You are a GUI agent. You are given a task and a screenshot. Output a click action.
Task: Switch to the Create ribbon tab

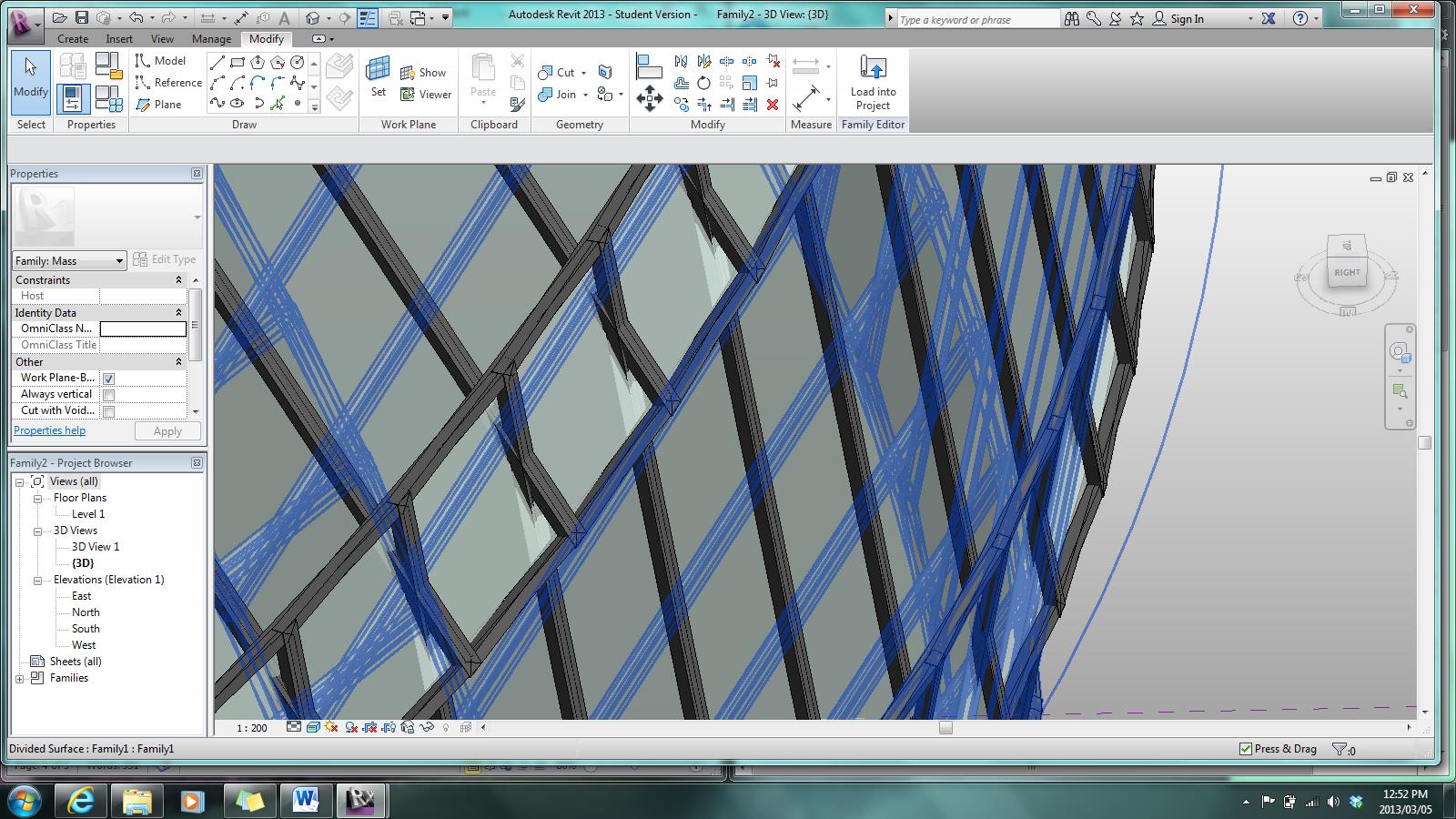click(72, 39)
